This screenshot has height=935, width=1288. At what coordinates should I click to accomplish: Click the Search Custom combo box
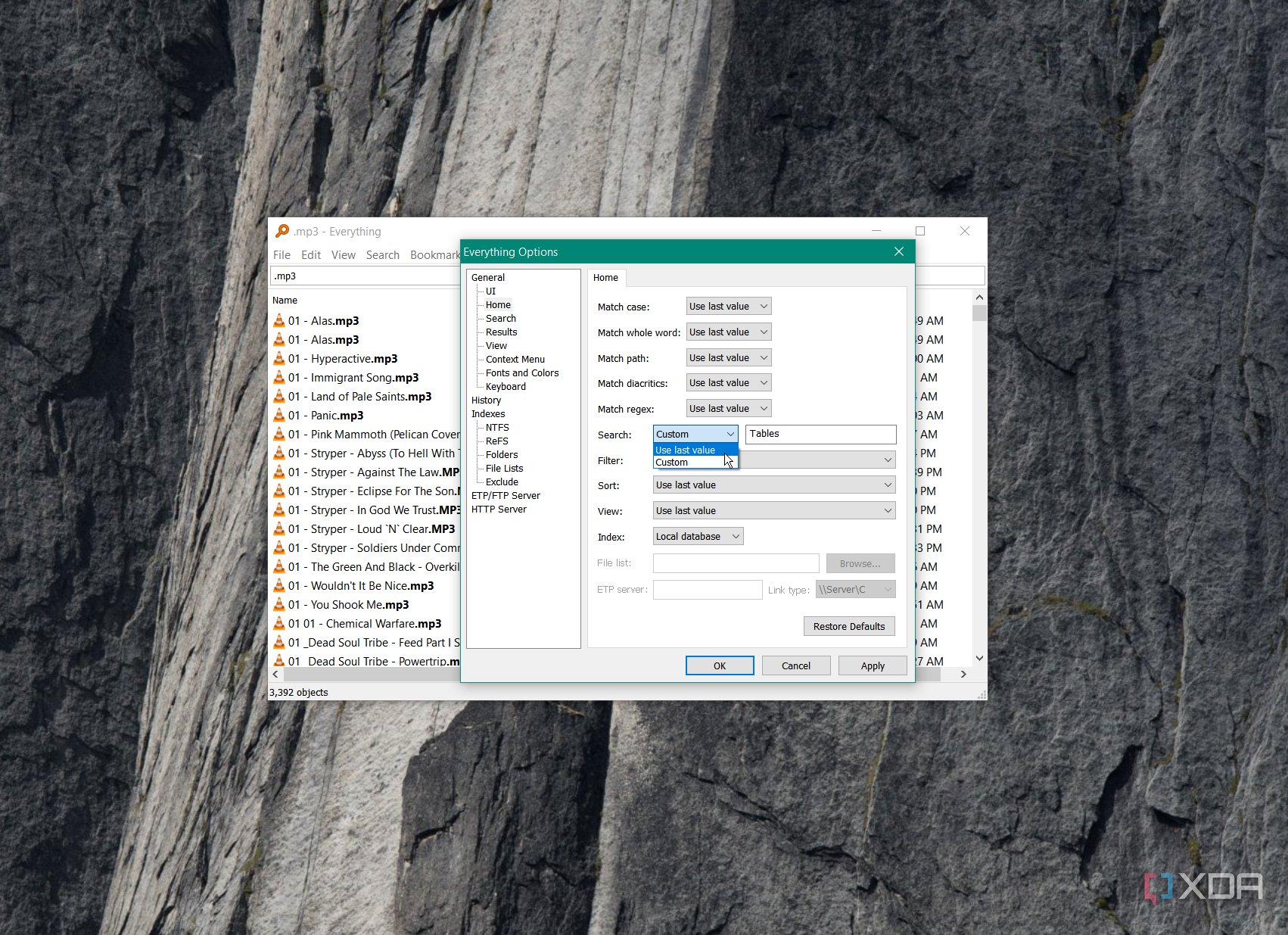[x=695, y=434]
